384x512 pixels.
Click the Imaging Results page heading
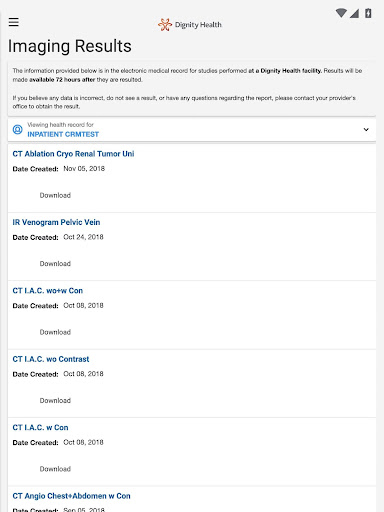(70, 46)
